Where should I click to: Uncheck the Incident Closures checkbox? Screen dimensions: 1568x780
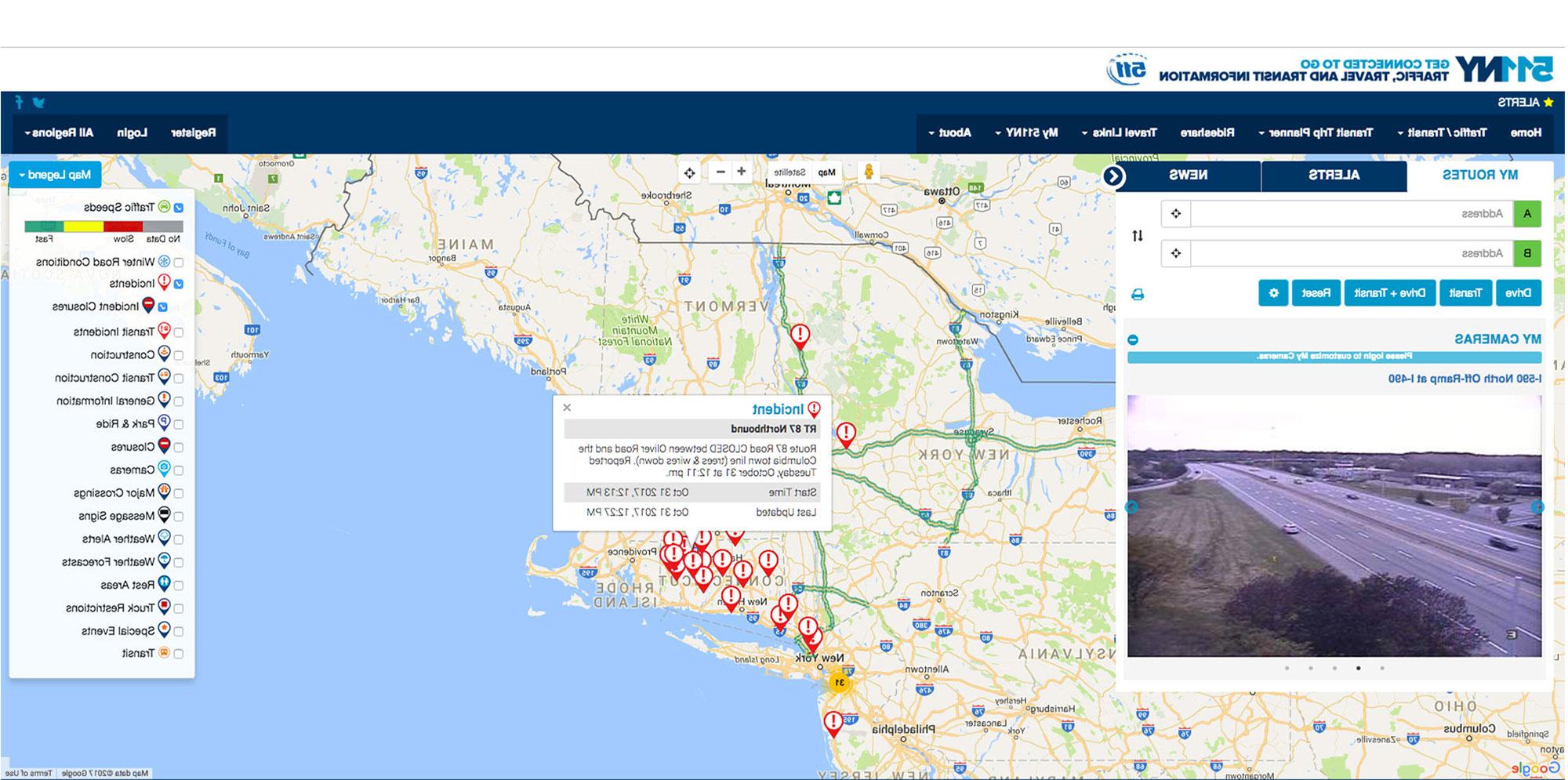(x=163, y=307)
